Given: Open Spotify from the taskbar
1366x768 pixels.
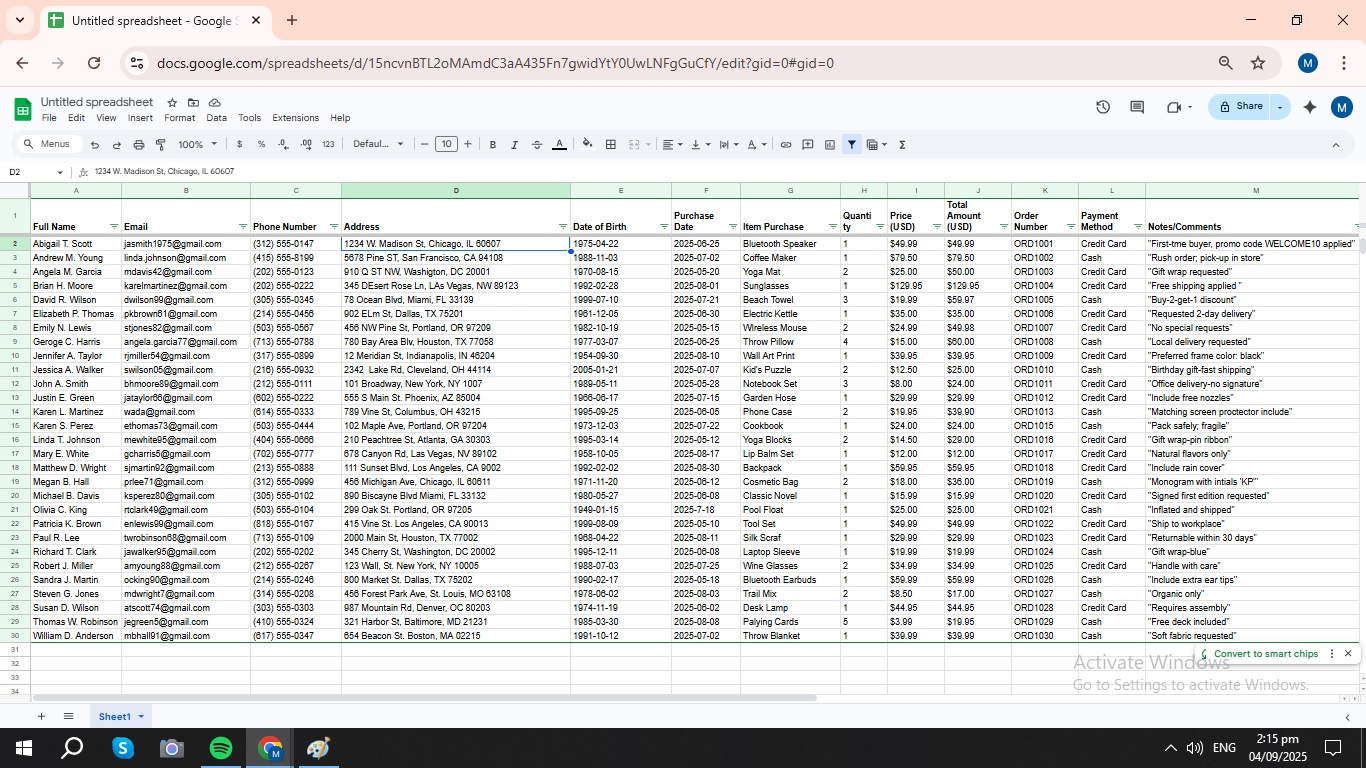Looking at the screenshot, I should click(221, 748).
